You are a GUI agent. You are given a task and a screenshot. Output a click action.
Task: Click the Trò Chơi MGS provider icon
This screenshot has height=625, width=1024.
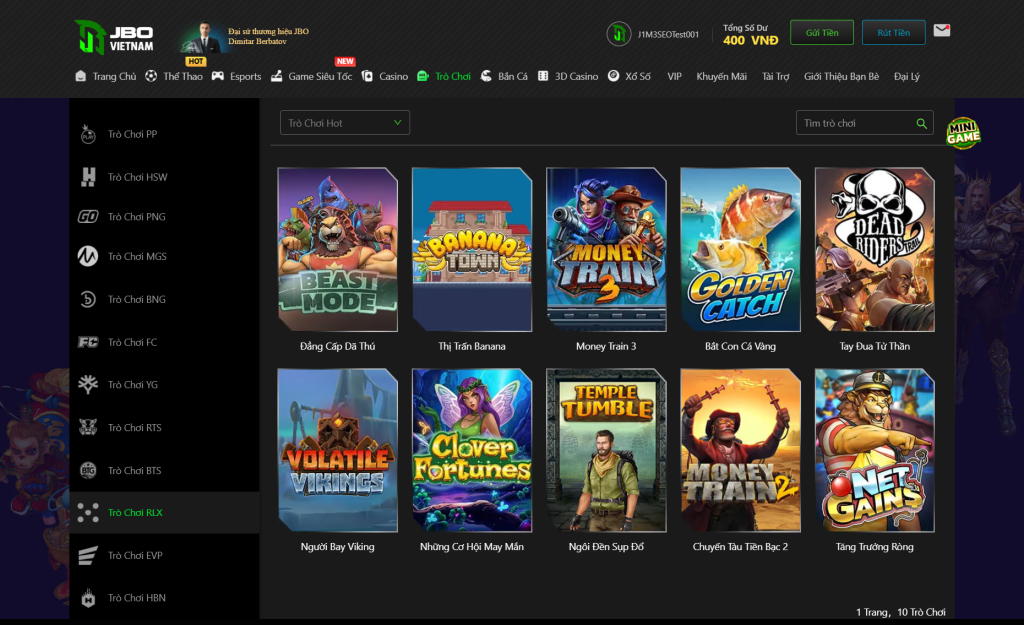point(88,257)
